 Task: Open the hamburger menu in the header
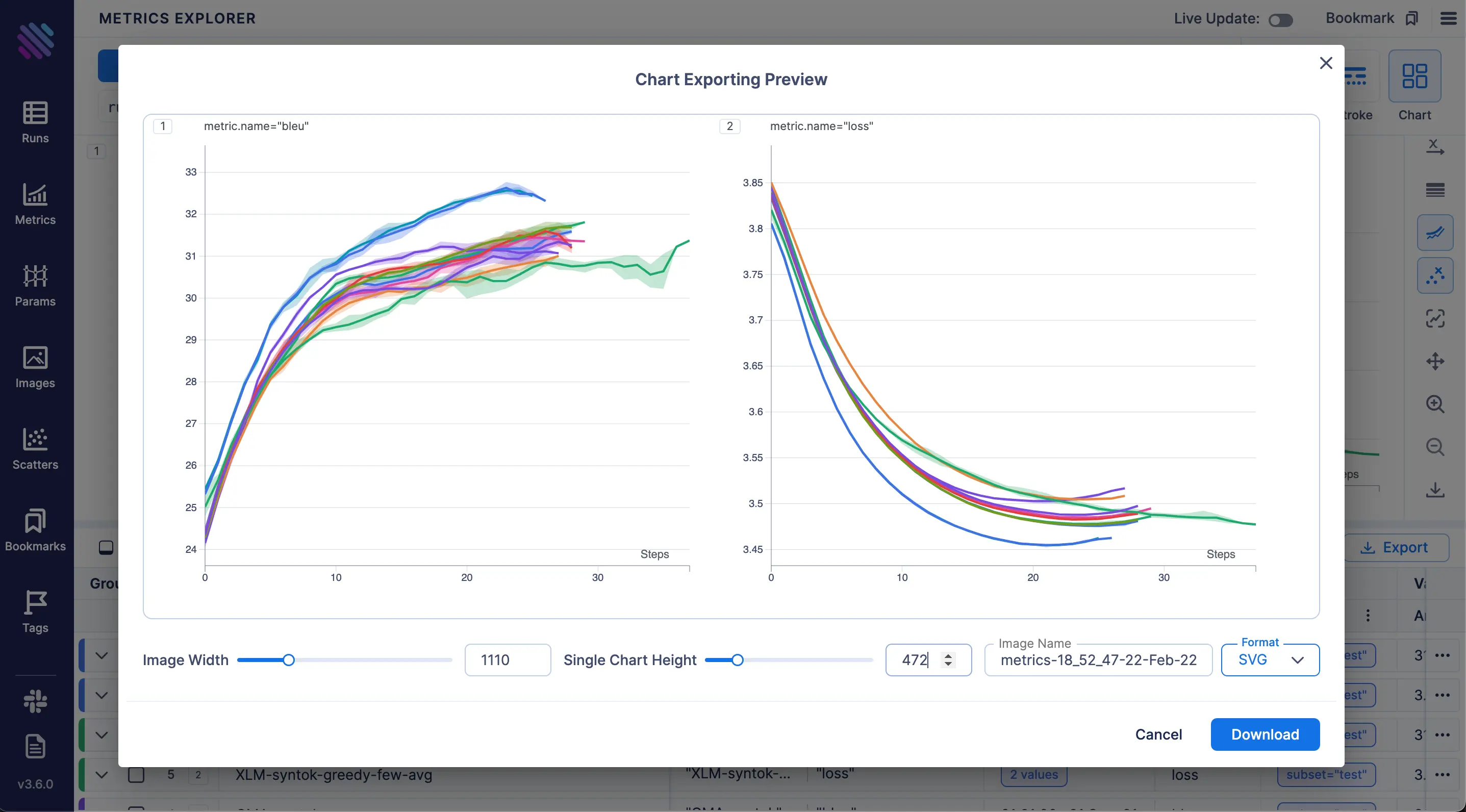point(1448,19)
